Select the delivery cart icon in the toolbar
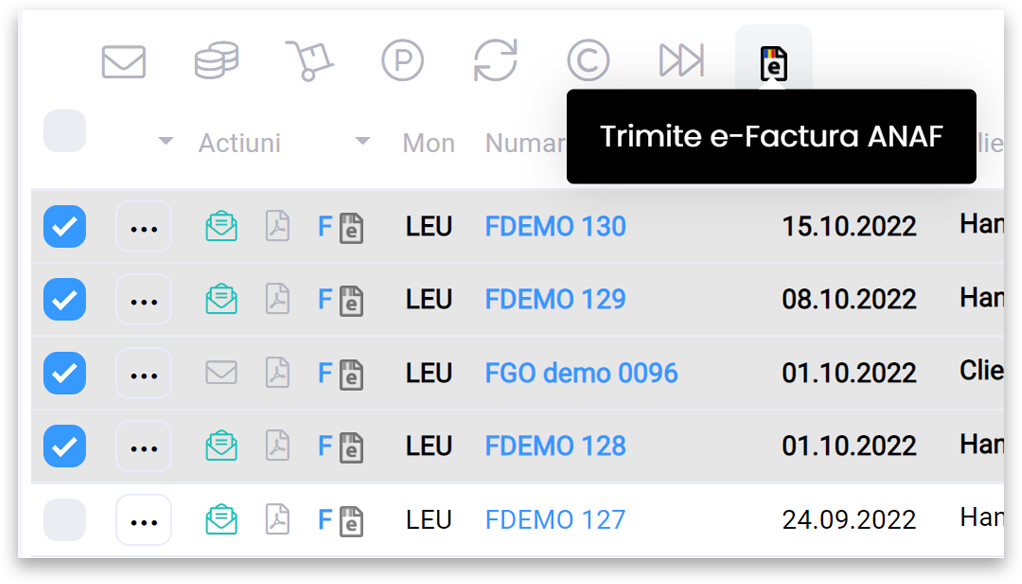The width and height of the screenshot is (1022, 584). tap(309, 60)
